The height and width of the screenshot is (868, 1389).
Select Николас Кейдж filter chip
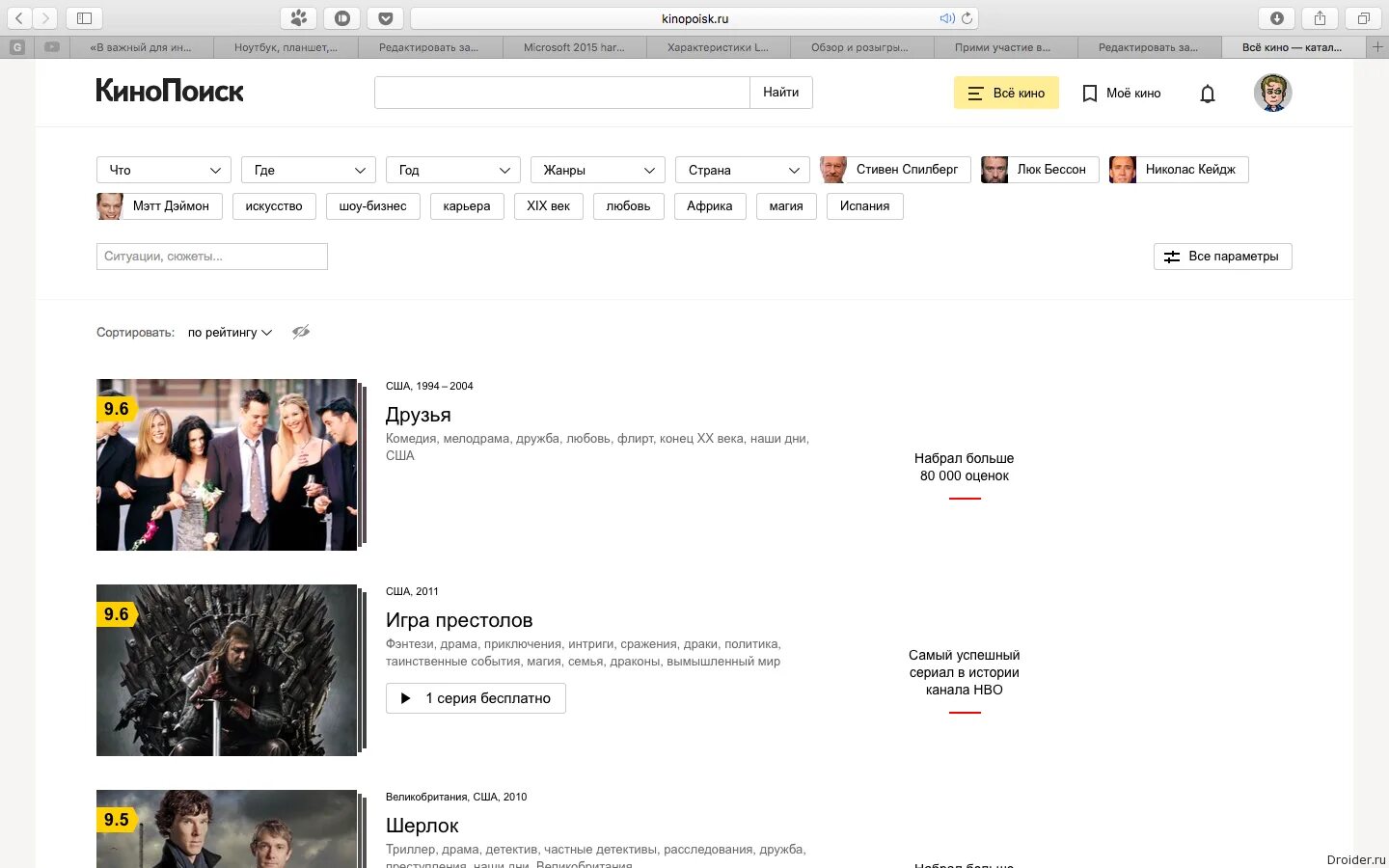click(x=1179, y=170)
